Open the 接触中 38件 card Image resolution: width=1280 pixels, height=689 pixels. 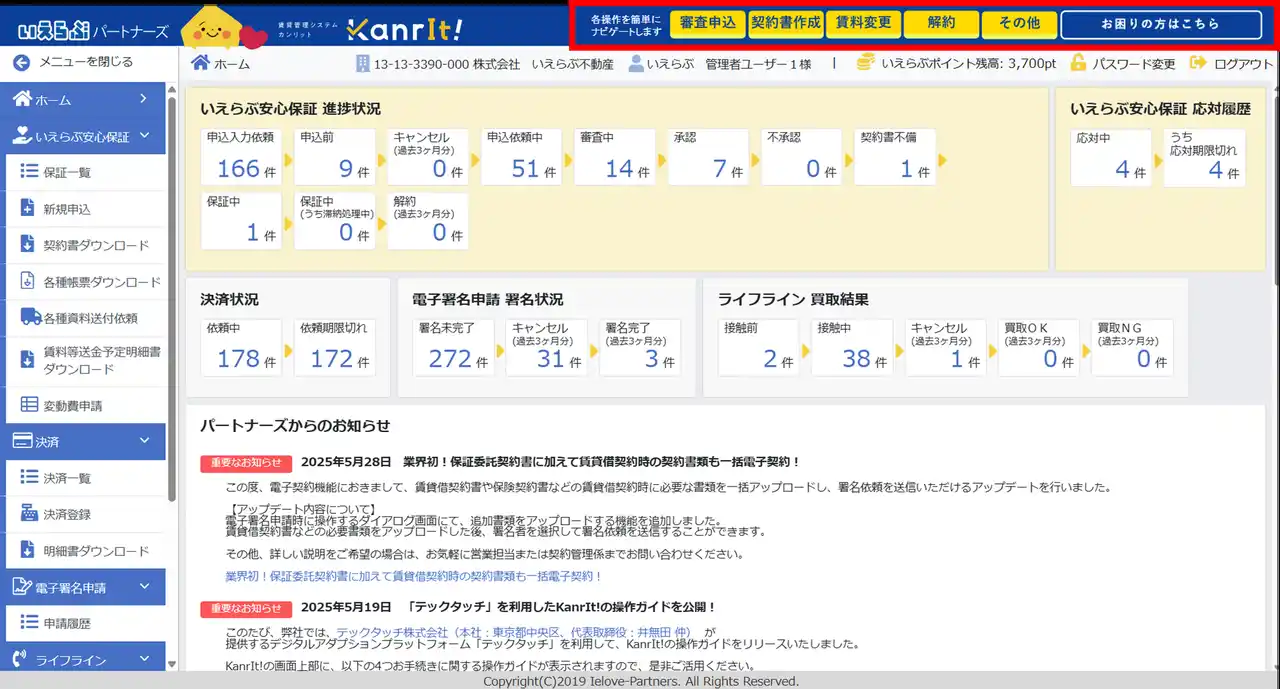tap(851, 347)
